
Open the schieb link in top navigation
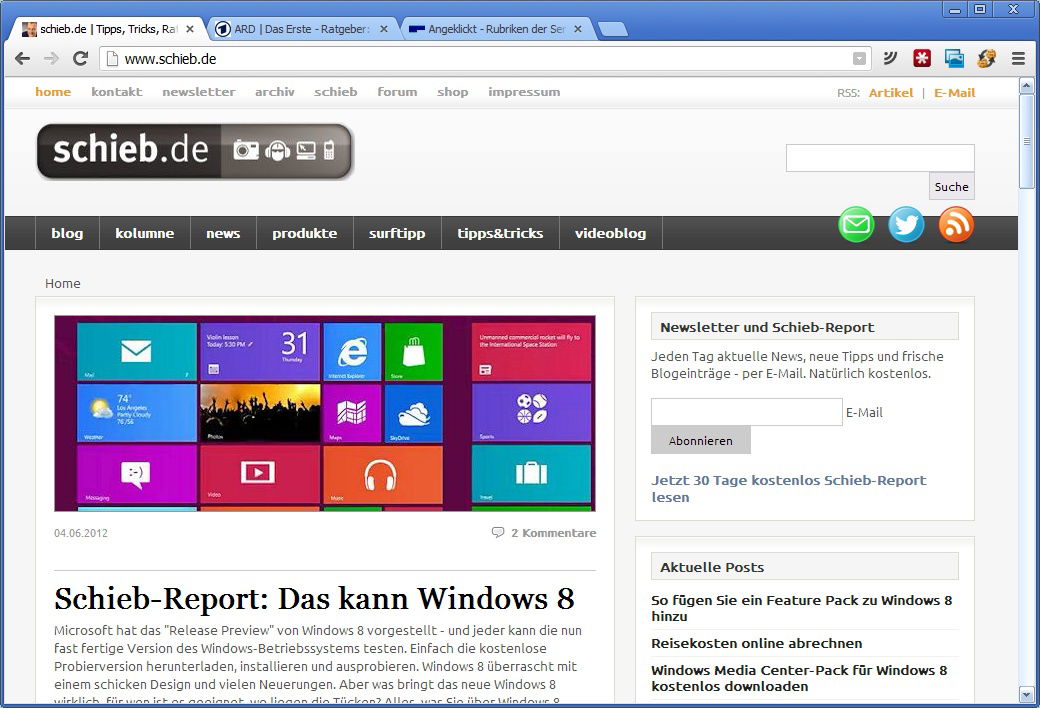tap(336, 92)
